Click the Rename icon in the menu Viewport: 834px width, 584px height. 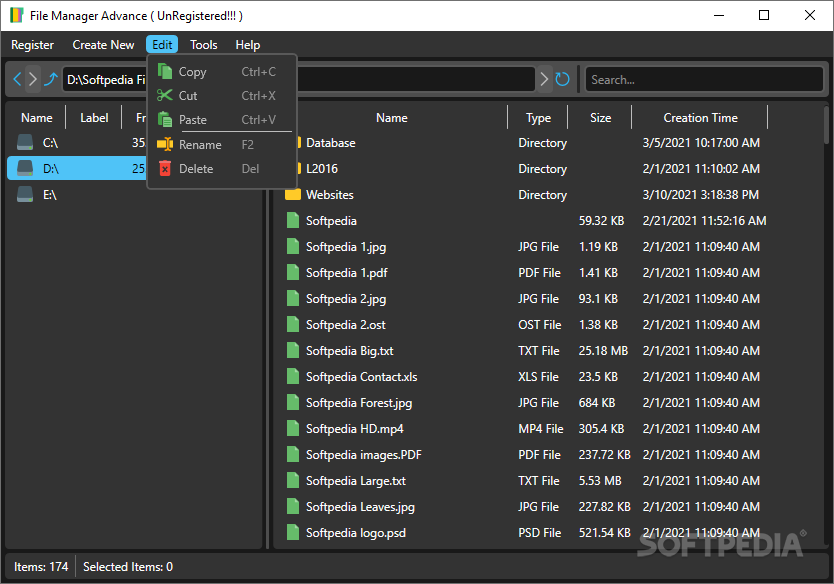(165, 144)
